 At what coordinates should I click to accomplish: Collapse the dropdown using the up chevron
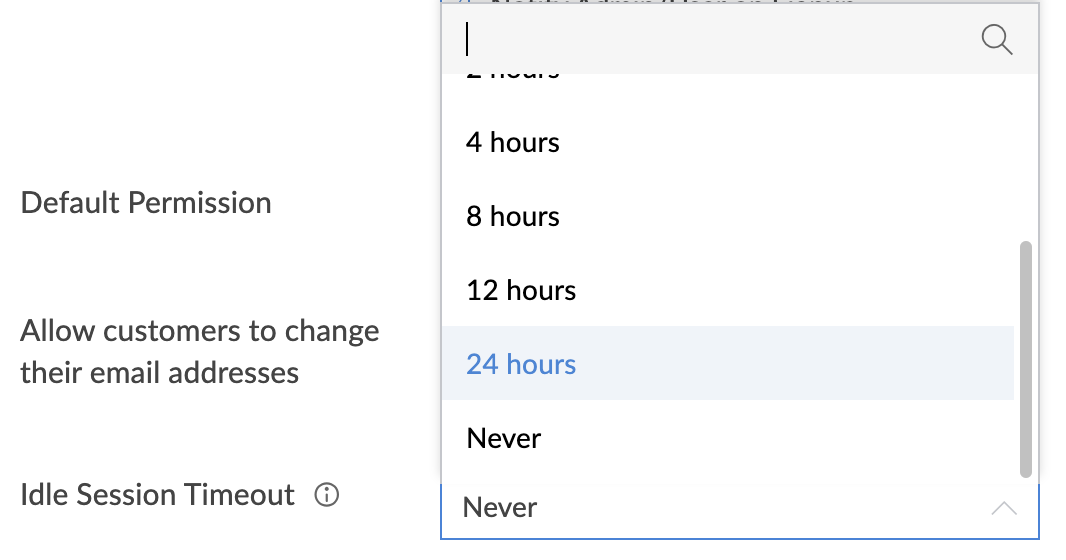pos(1003,508)
